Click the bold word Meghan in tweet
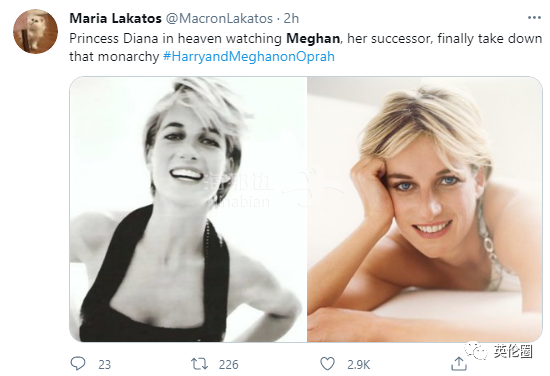The height and width of the screenshot is (376, 550). click(x=313, y=38)
